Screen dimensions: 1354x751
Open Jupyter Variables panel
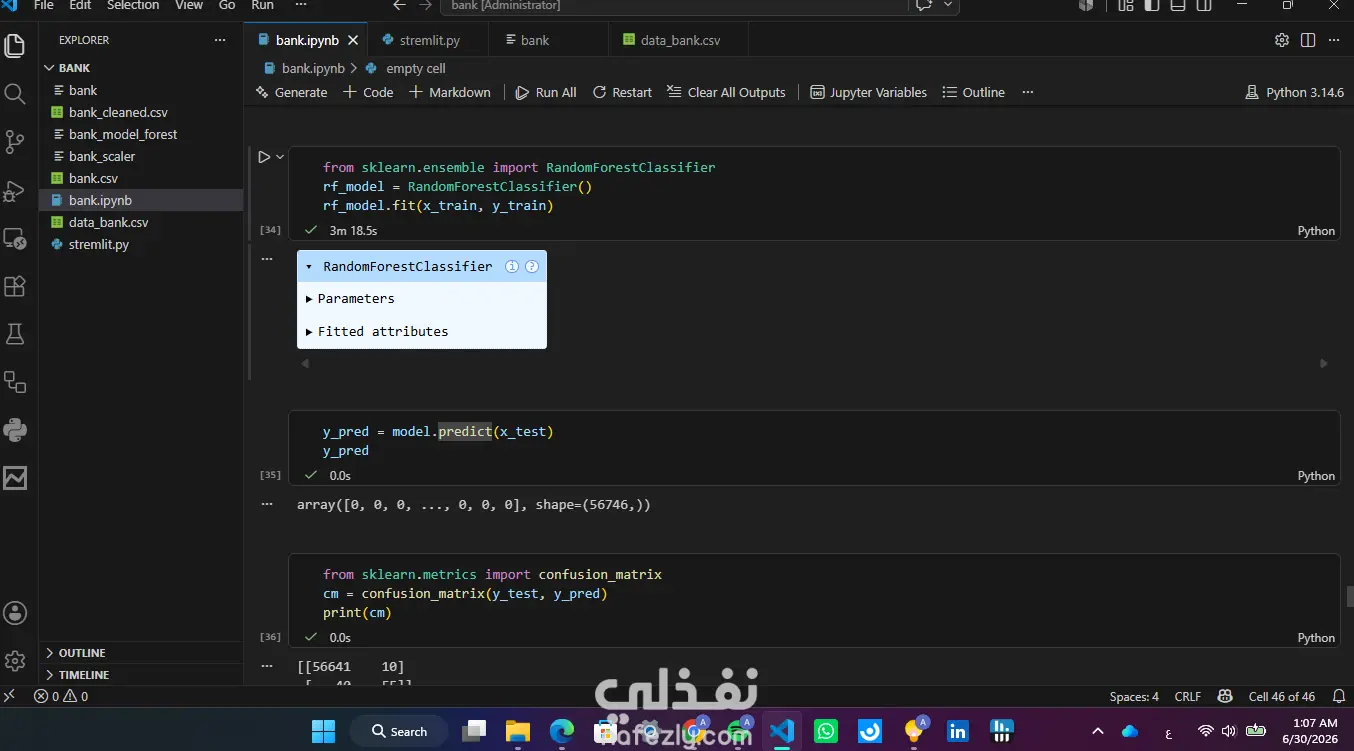[869, 92]
